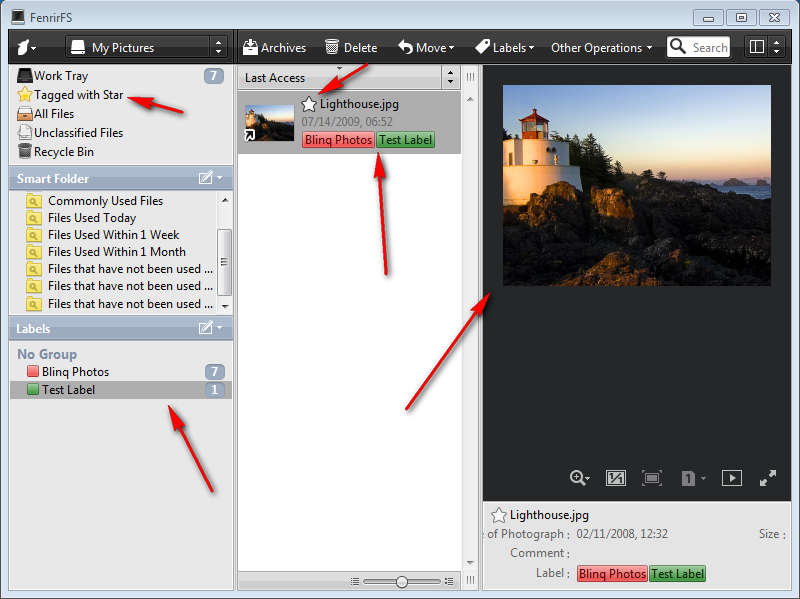Open Unclassified Files list
Image resolution: width=800 pixels, height=599 pixels.
[78, 133]
